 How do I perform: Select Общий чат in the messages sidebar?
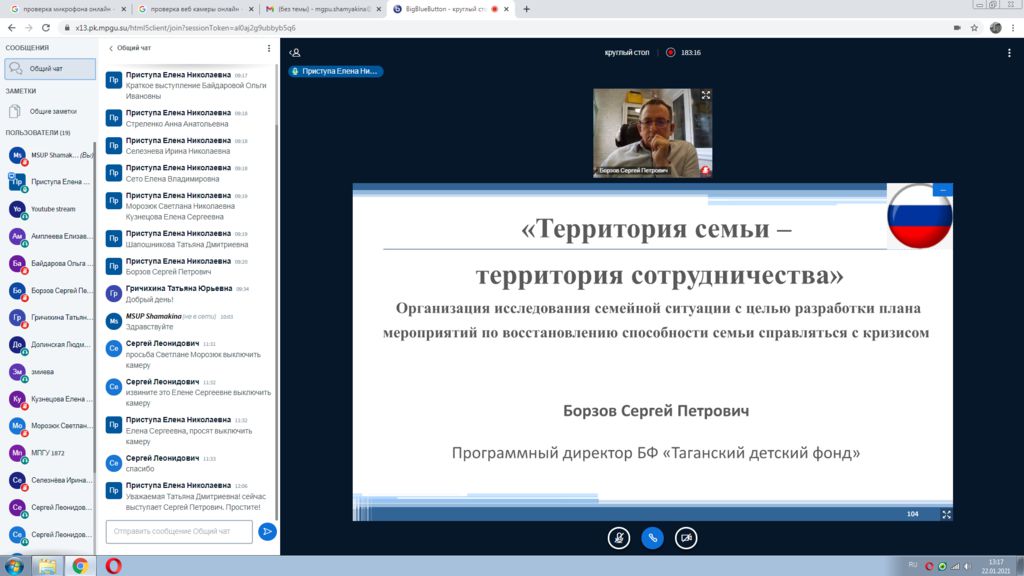click(x=50, y=68)
